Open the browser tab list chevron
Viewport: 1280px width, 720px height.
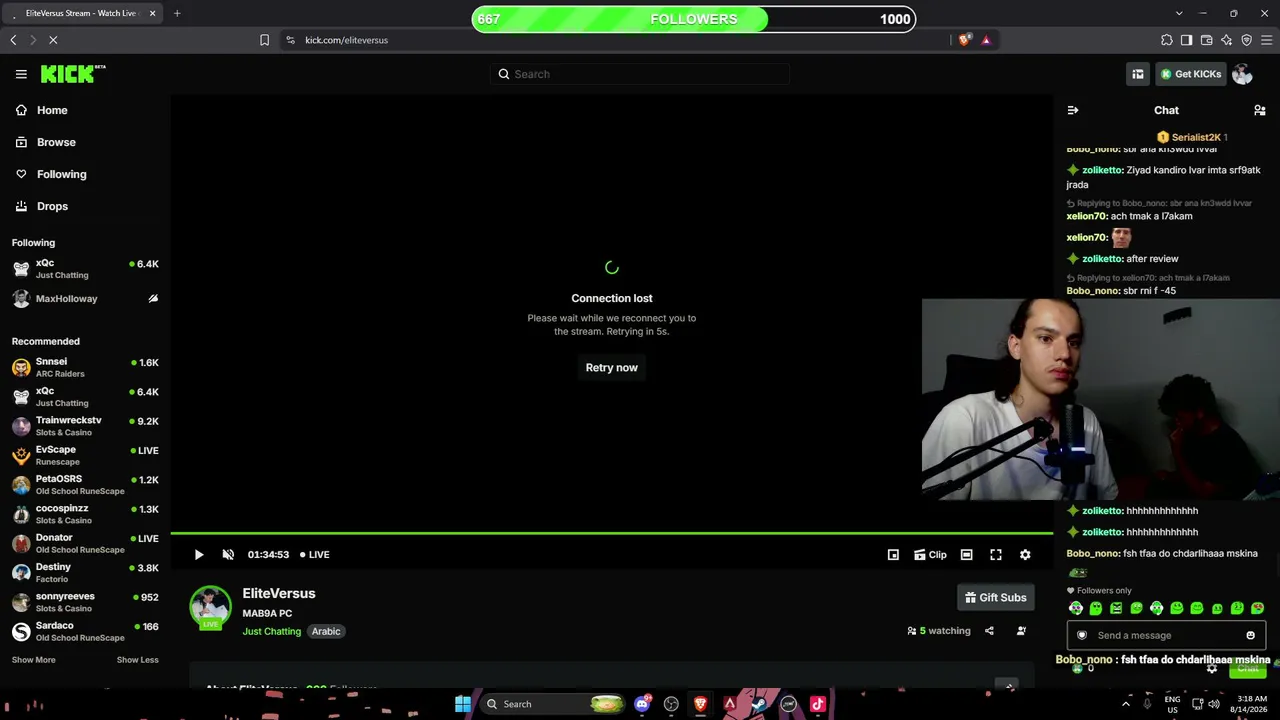1179,13
